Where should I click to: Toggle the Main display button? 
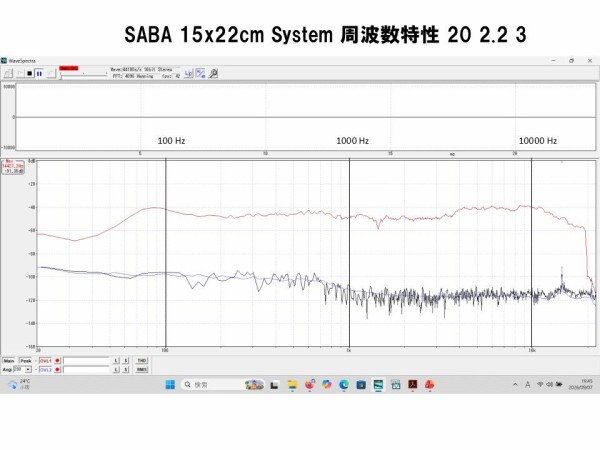(x=9, y=361)
